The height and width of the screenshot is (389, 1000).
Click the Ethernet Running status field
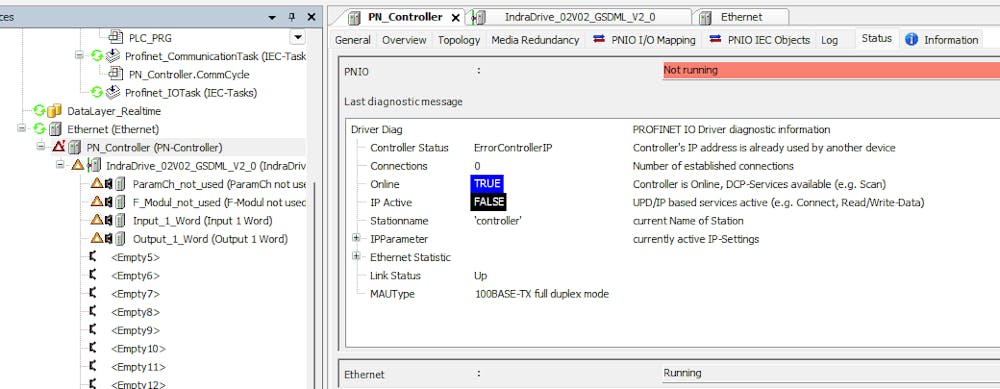[831, 374]
